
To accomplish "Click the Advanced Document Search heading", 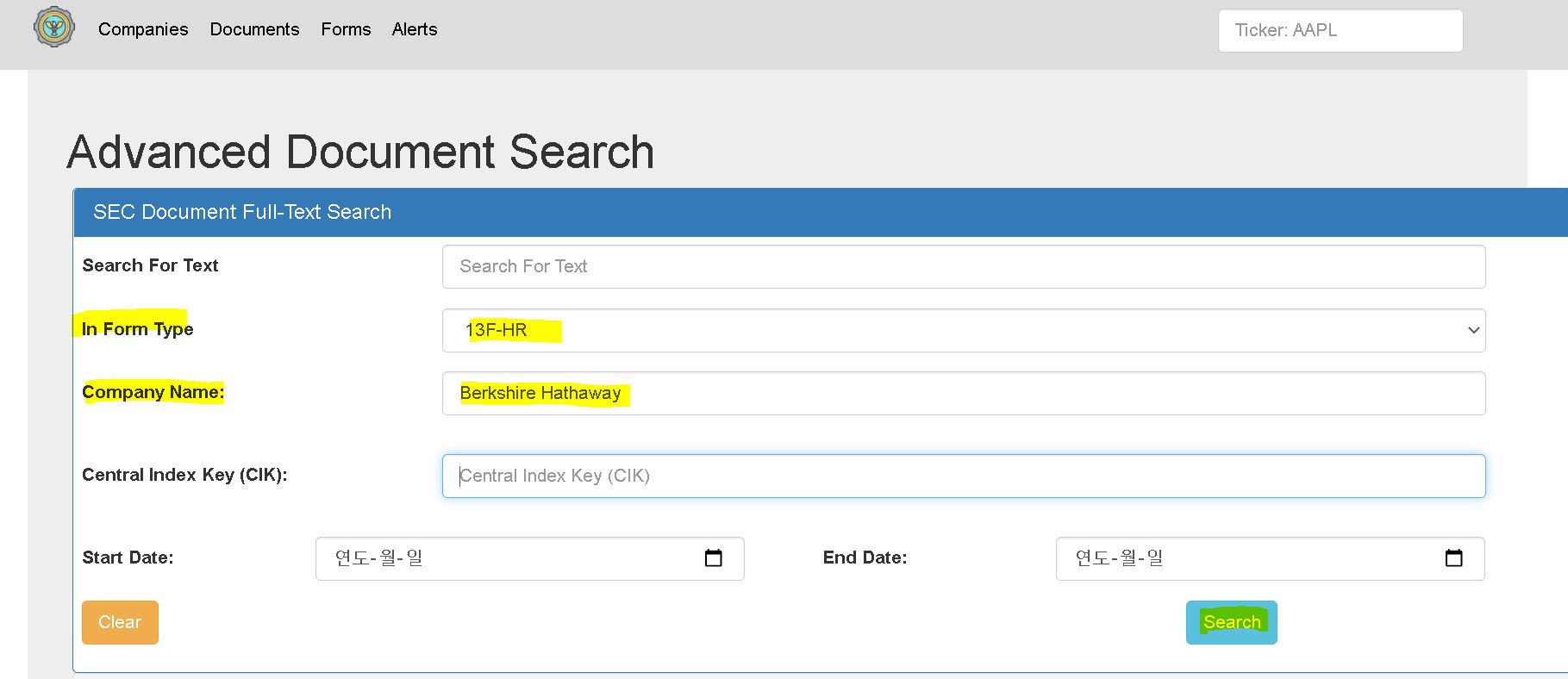I will click(x=360, y=153).
